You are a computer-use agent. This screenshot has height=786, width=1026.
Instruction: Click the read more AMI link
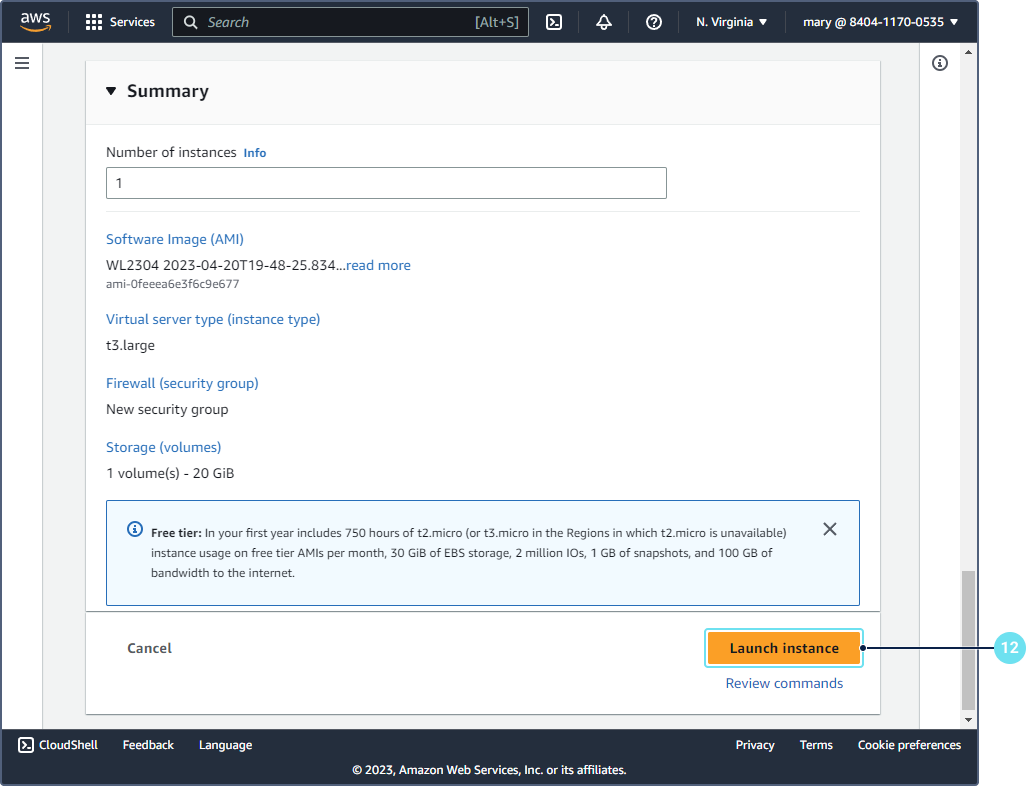[378, 265]
